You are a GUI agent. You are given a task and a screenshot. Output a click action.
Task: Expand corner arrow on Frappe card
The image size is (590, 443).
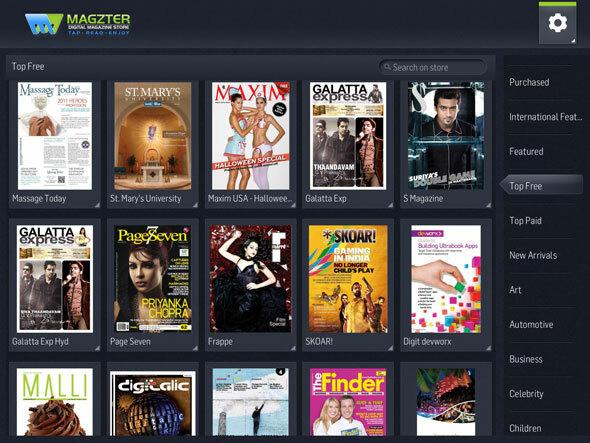(293, 348)
